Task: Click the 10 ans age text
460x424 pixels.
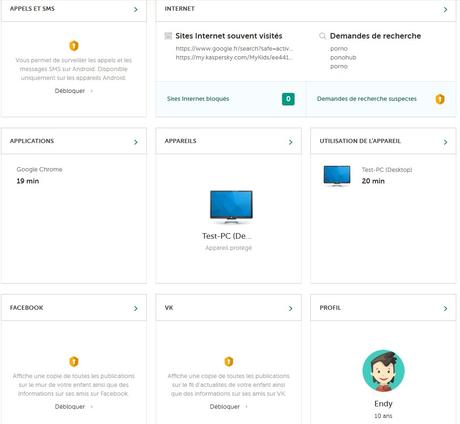Action: [383, 416]
